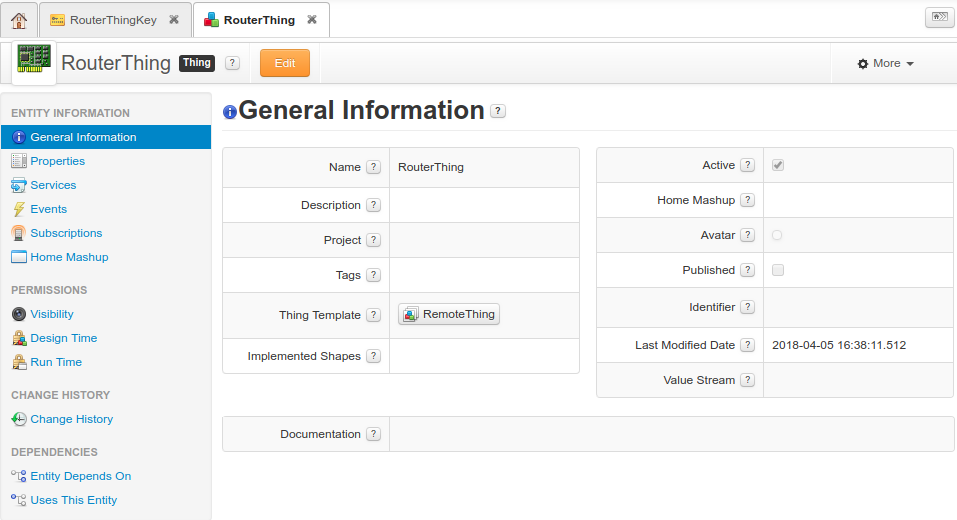Click the help icon next to Description
The width and height of the screenshot is (957, 520).
tap(373, 205)
